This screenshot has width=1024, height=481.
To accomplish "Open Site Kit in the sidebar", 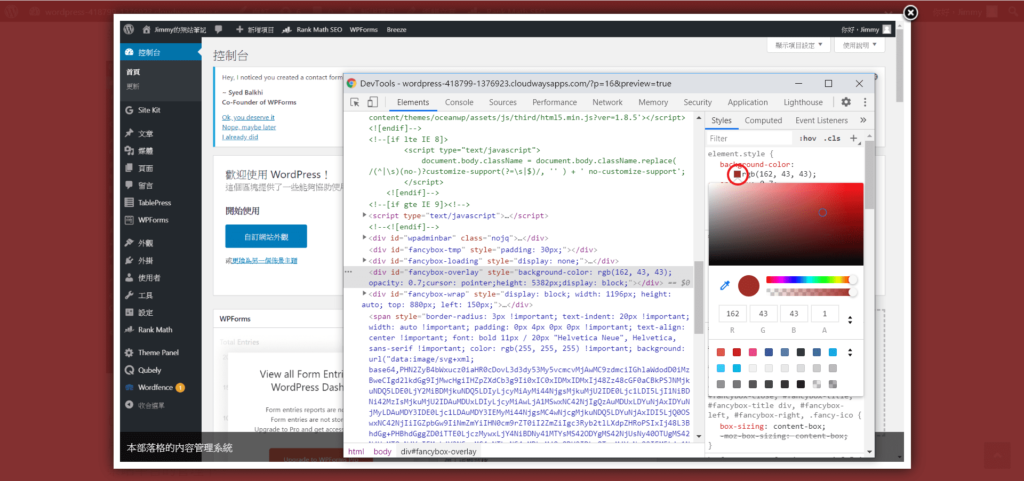I will pos(149,110).
